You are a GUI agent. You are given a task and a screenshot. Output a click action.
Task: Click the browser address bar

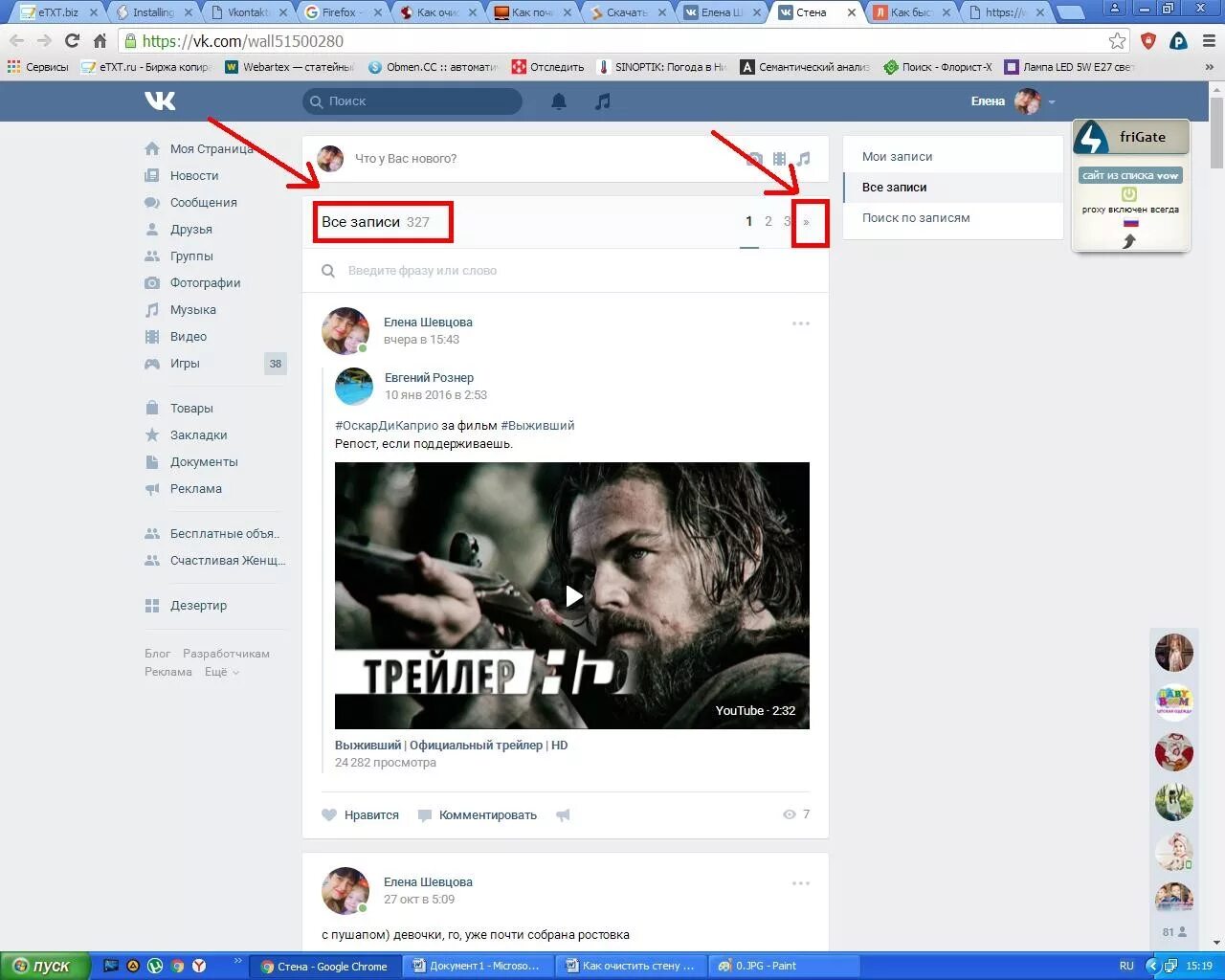click(612, 41)
